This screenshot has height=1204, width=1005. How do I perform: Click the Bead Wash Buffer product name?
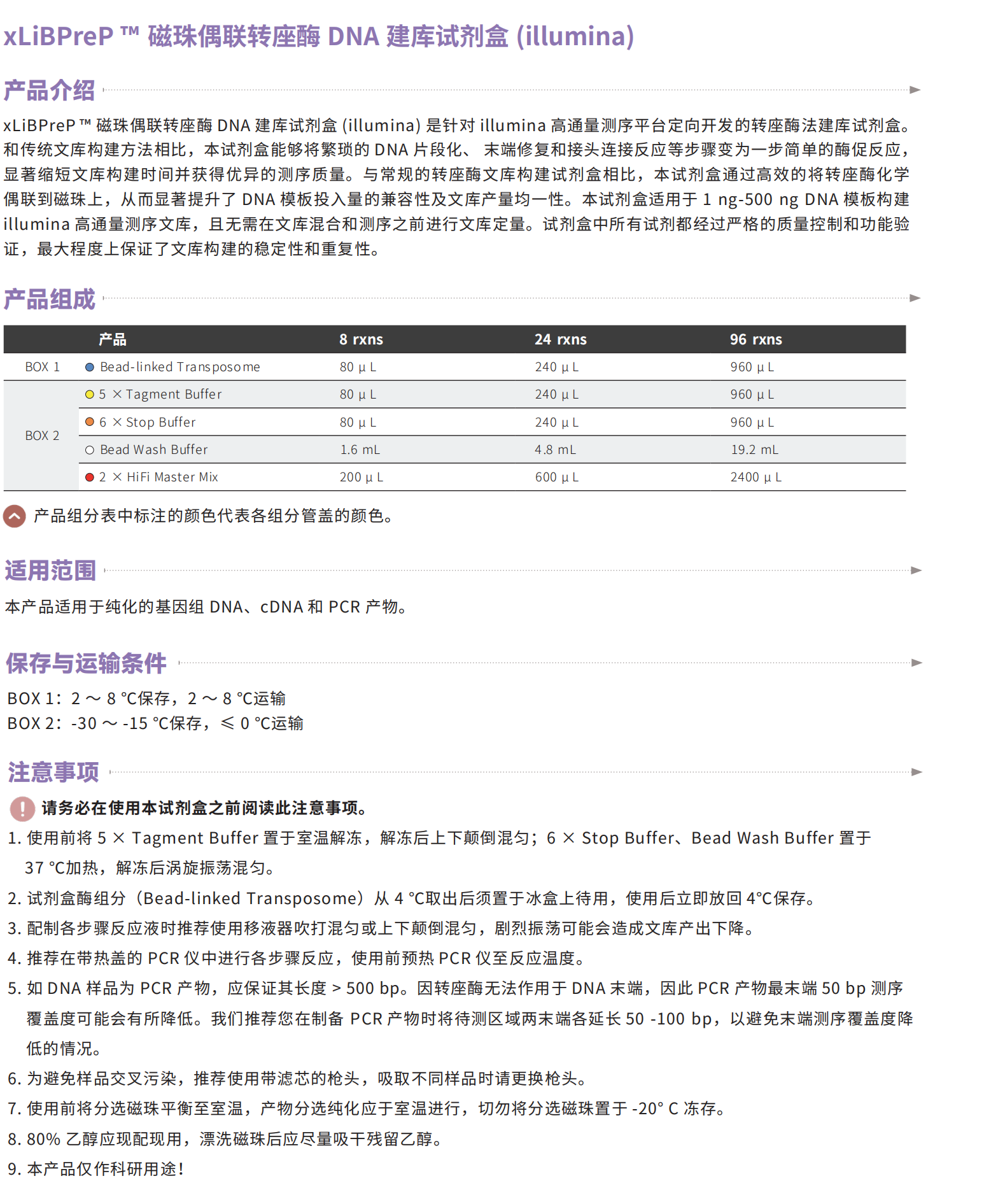154,450
